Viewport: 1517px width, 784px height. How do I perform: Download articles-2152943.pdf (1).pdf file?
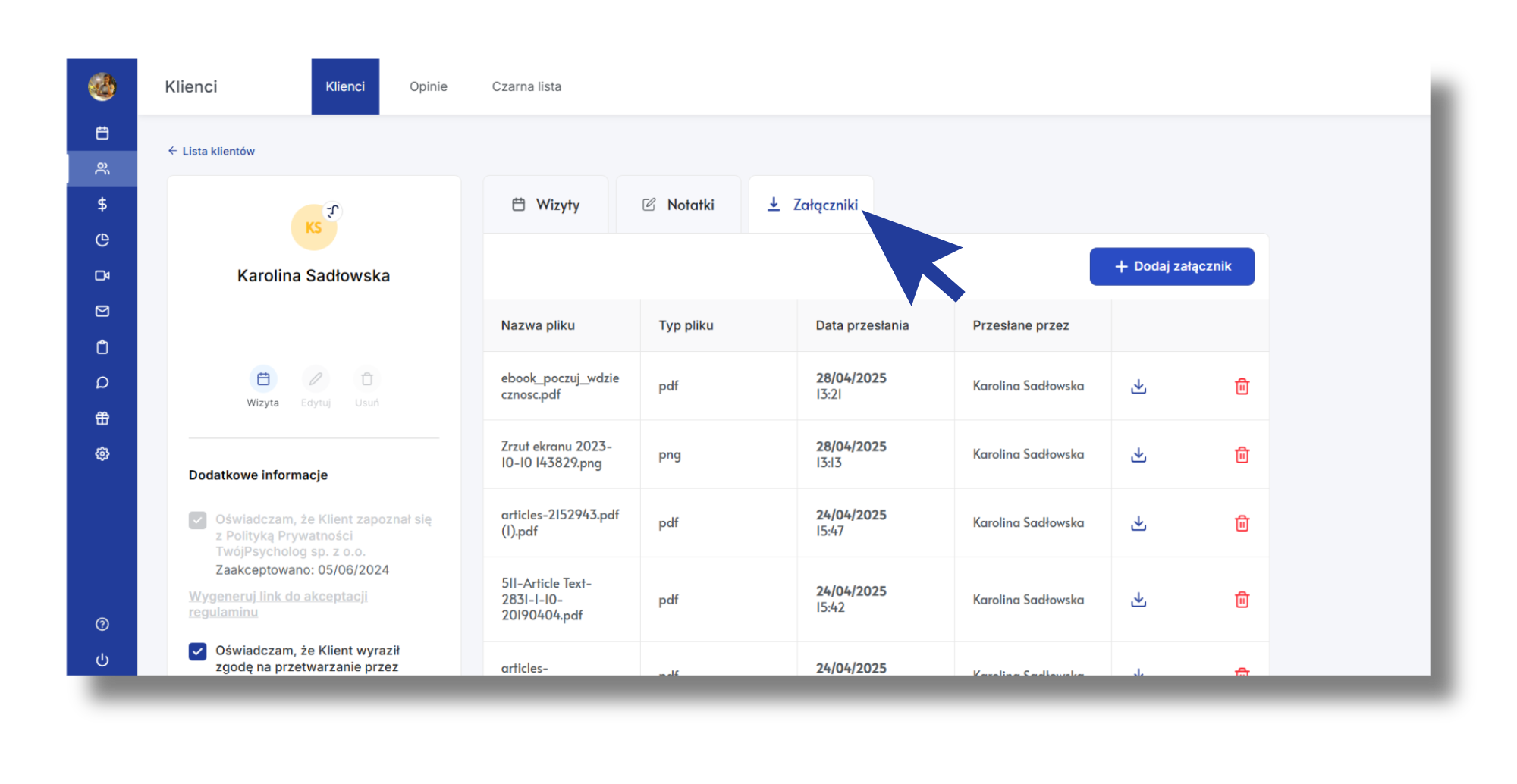[x=1139, y=523]
